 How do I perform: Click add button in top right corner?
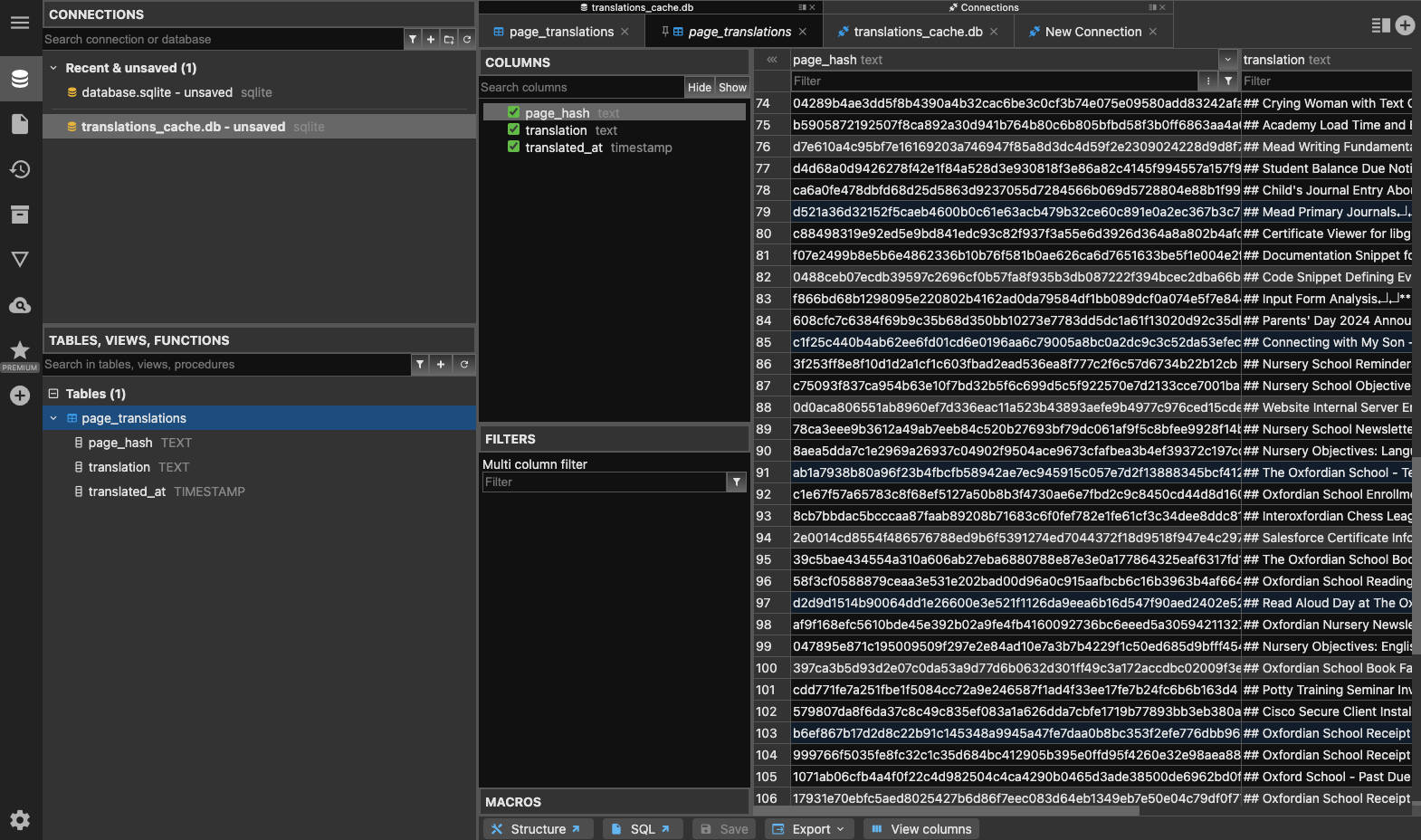pos(1405,25)
